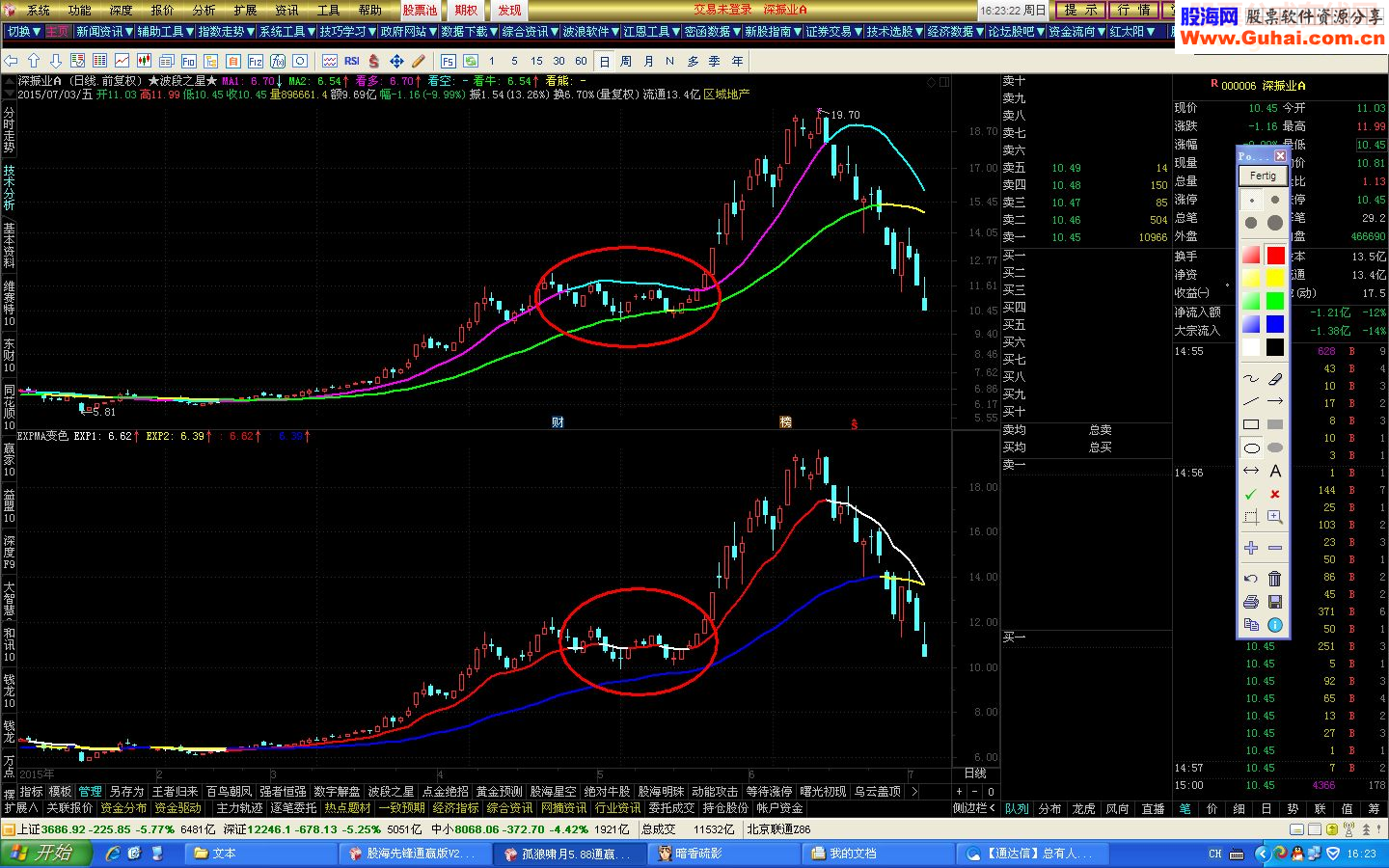The height and width of the screenshot is (868, 1389).
Task: Select the small dot pen size
Action: pos(1275,200)
